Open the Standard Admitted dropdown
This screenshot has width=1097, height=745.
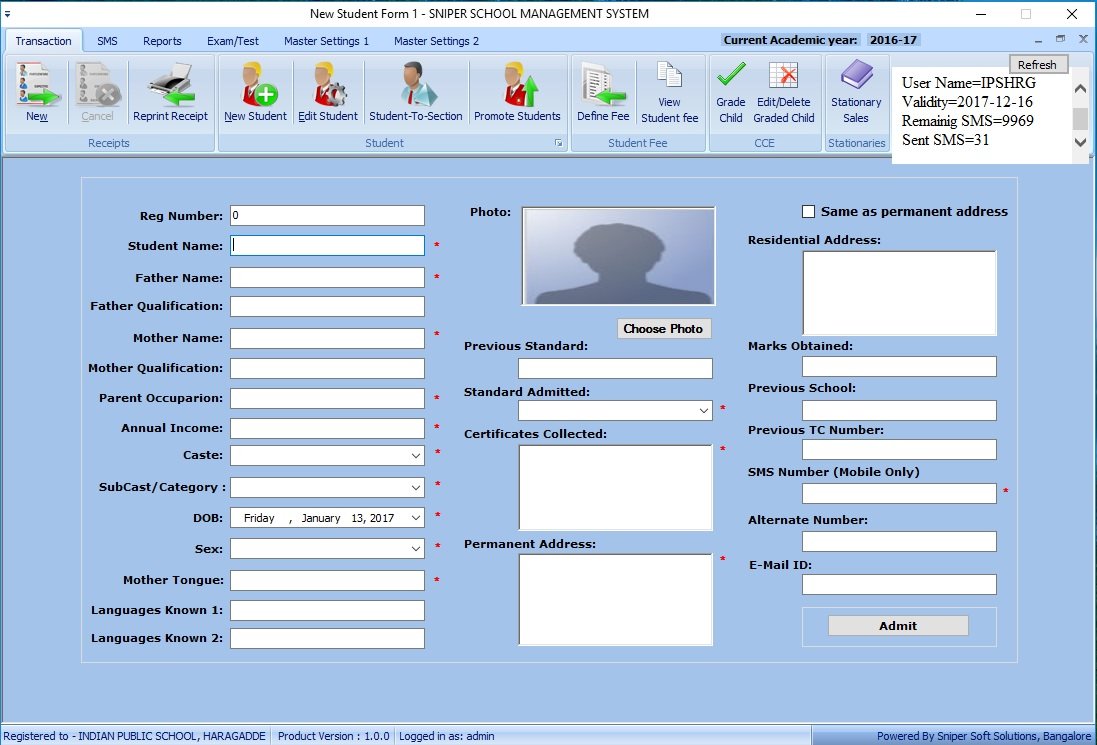704,411
